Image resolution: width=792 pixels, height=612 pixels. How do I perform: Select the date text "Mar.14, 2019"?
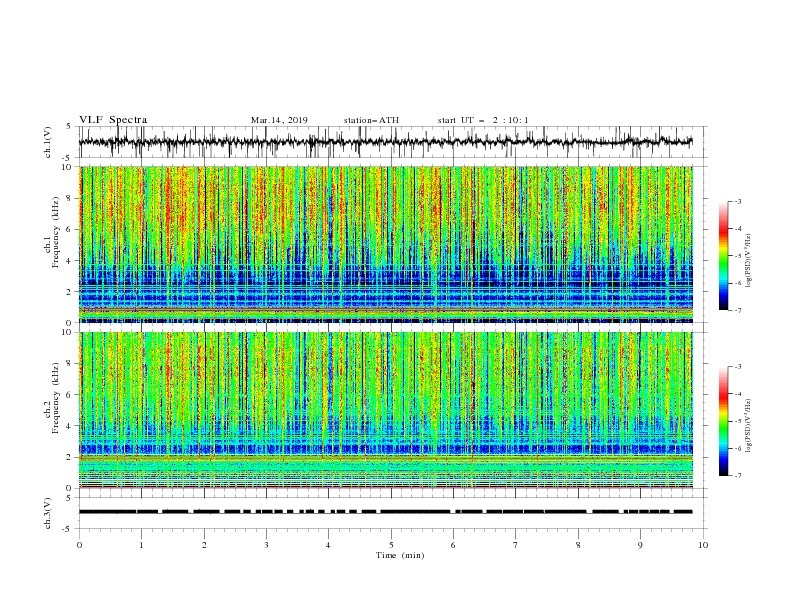coord(279,120)
